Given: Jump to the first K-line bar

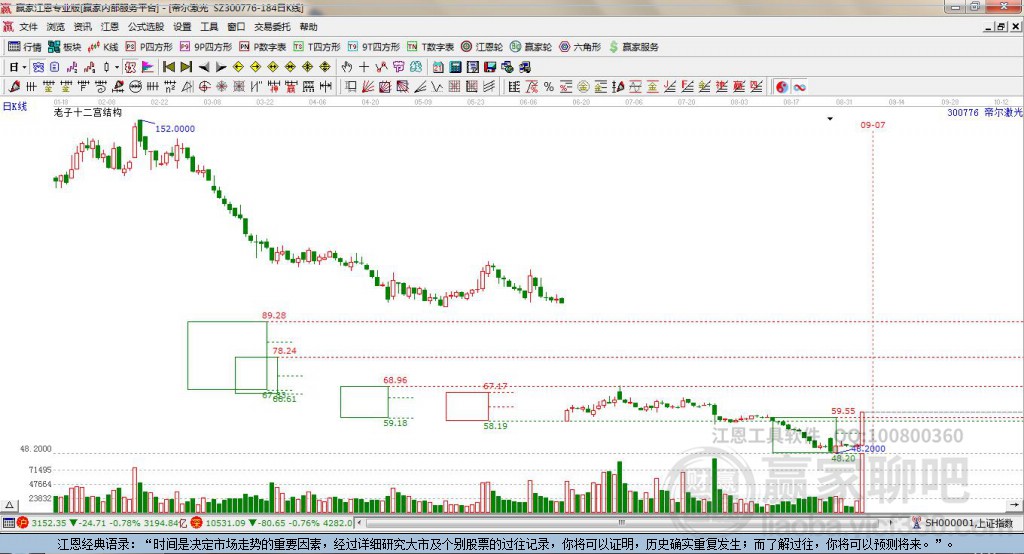Looking at the screenshot, I should [x=169, y=67].
